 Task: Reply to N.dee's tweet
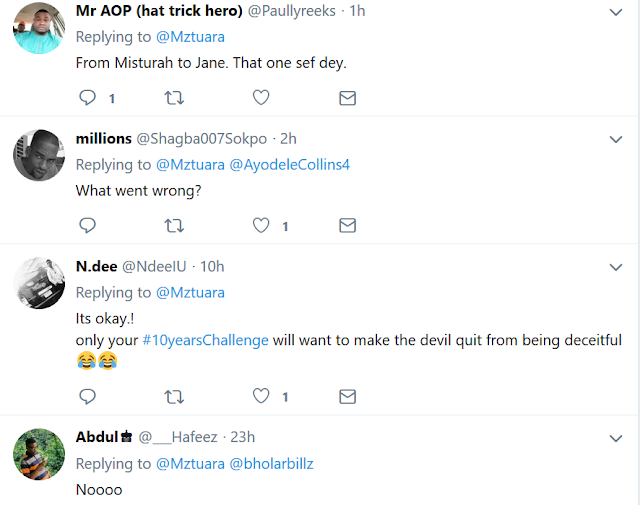click(x=87, y=397)
